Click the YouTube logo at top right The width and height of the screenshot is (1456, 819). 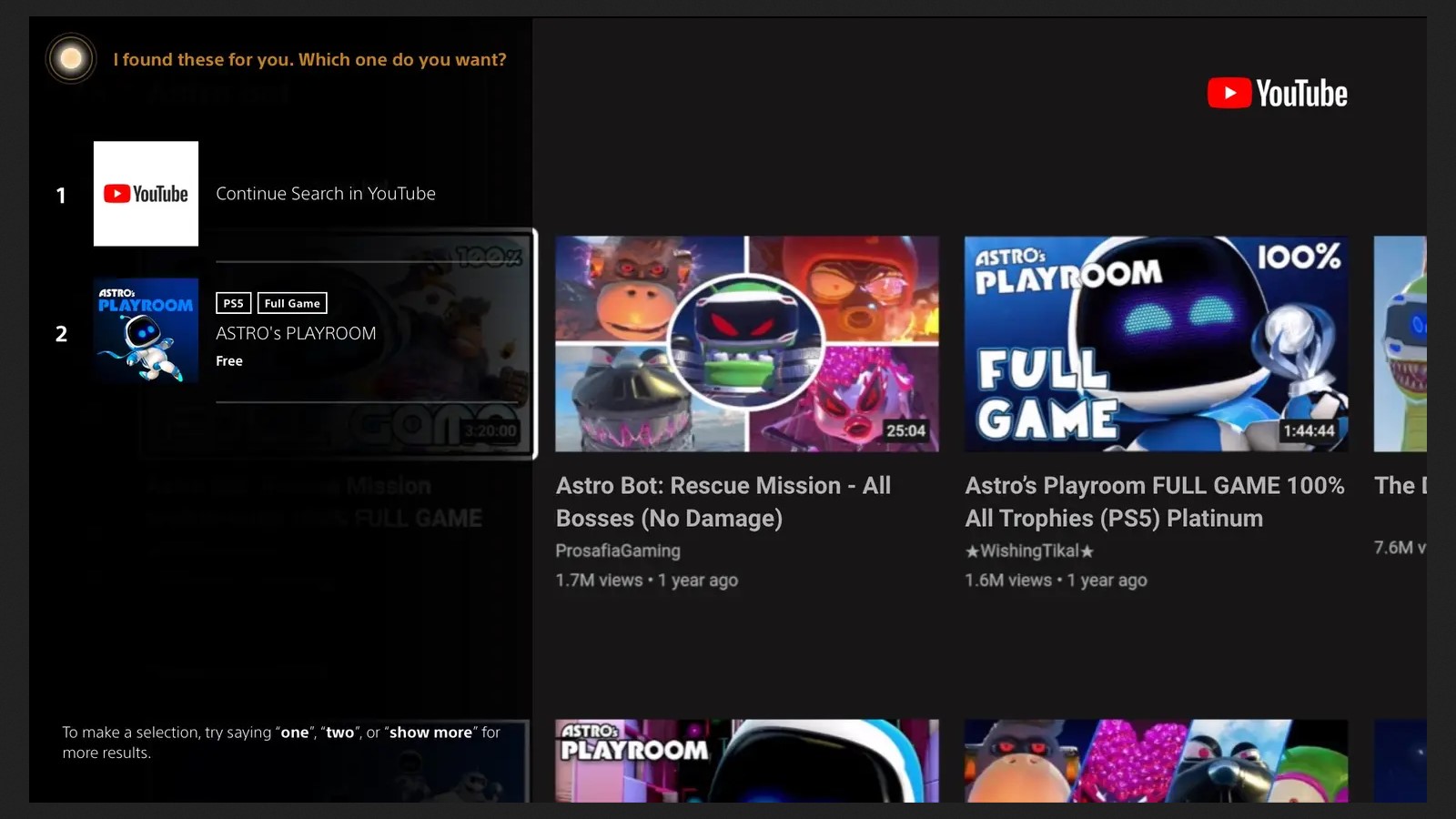1278,94
